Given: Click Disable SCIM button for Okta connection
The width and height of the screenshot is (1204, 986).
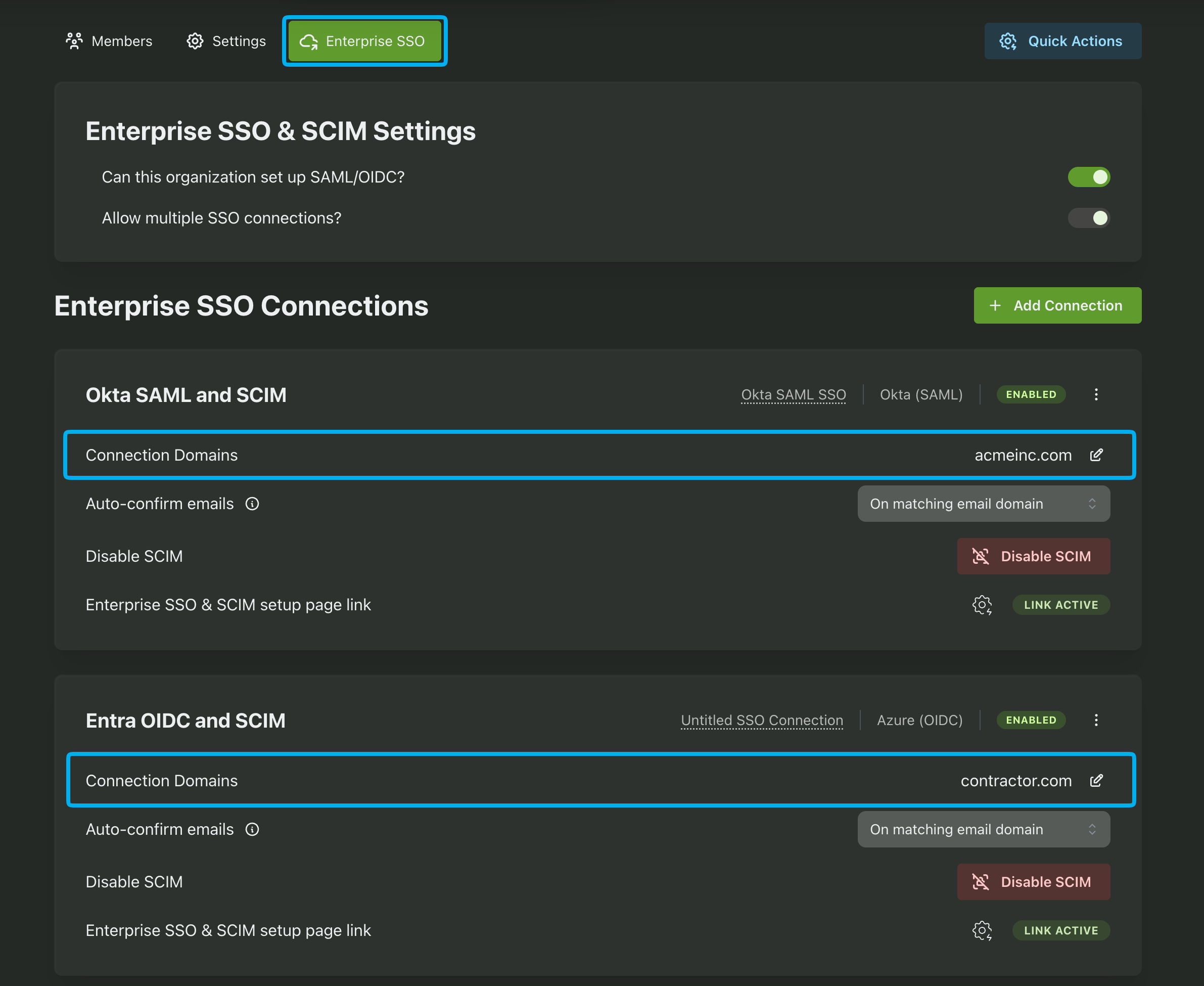Looking at the screenshot, I should [x=1034, y=556].
